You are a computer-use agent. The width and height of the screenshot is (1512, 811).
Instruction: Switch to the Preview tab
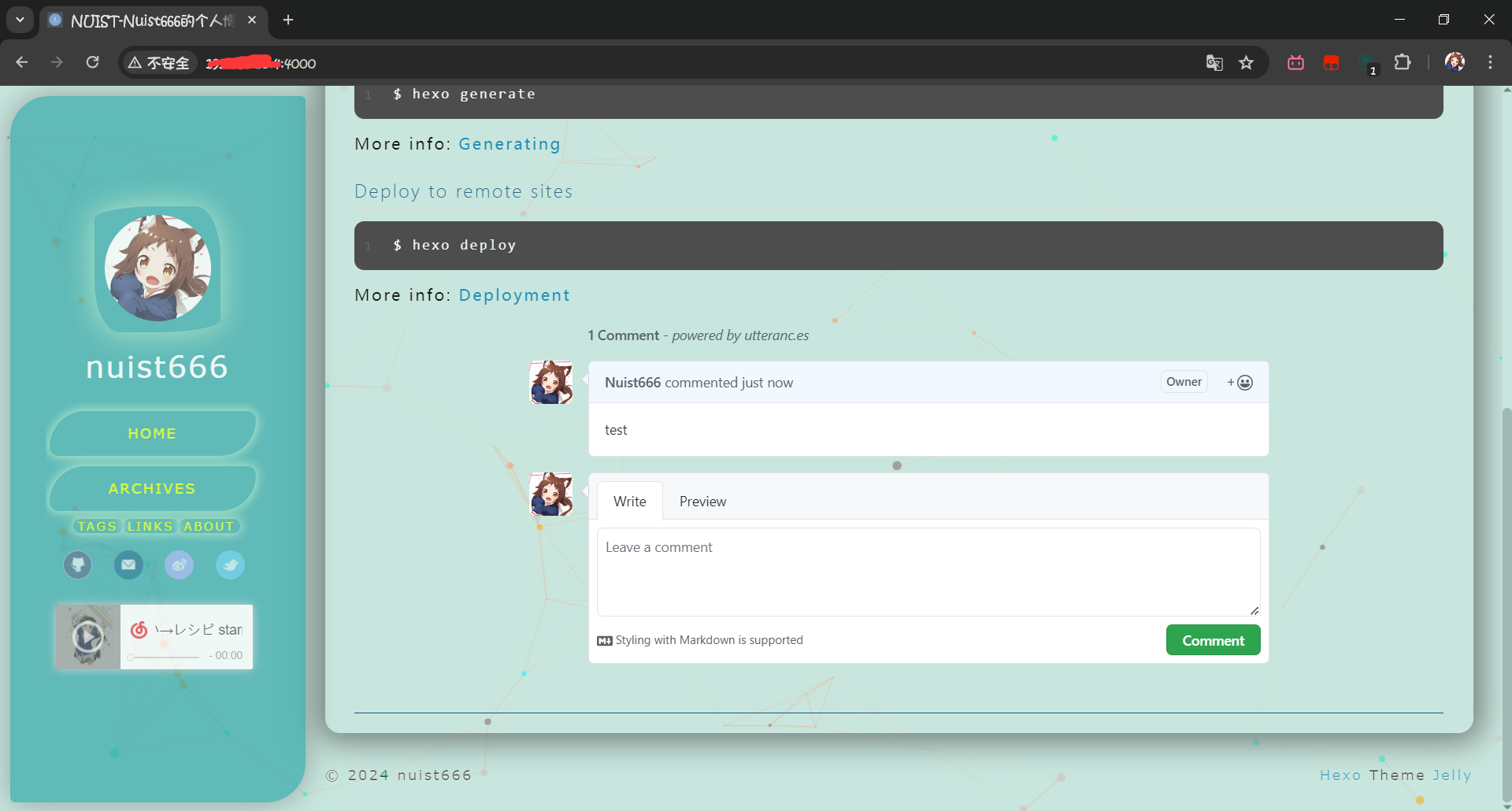click(x=702, y=502)
